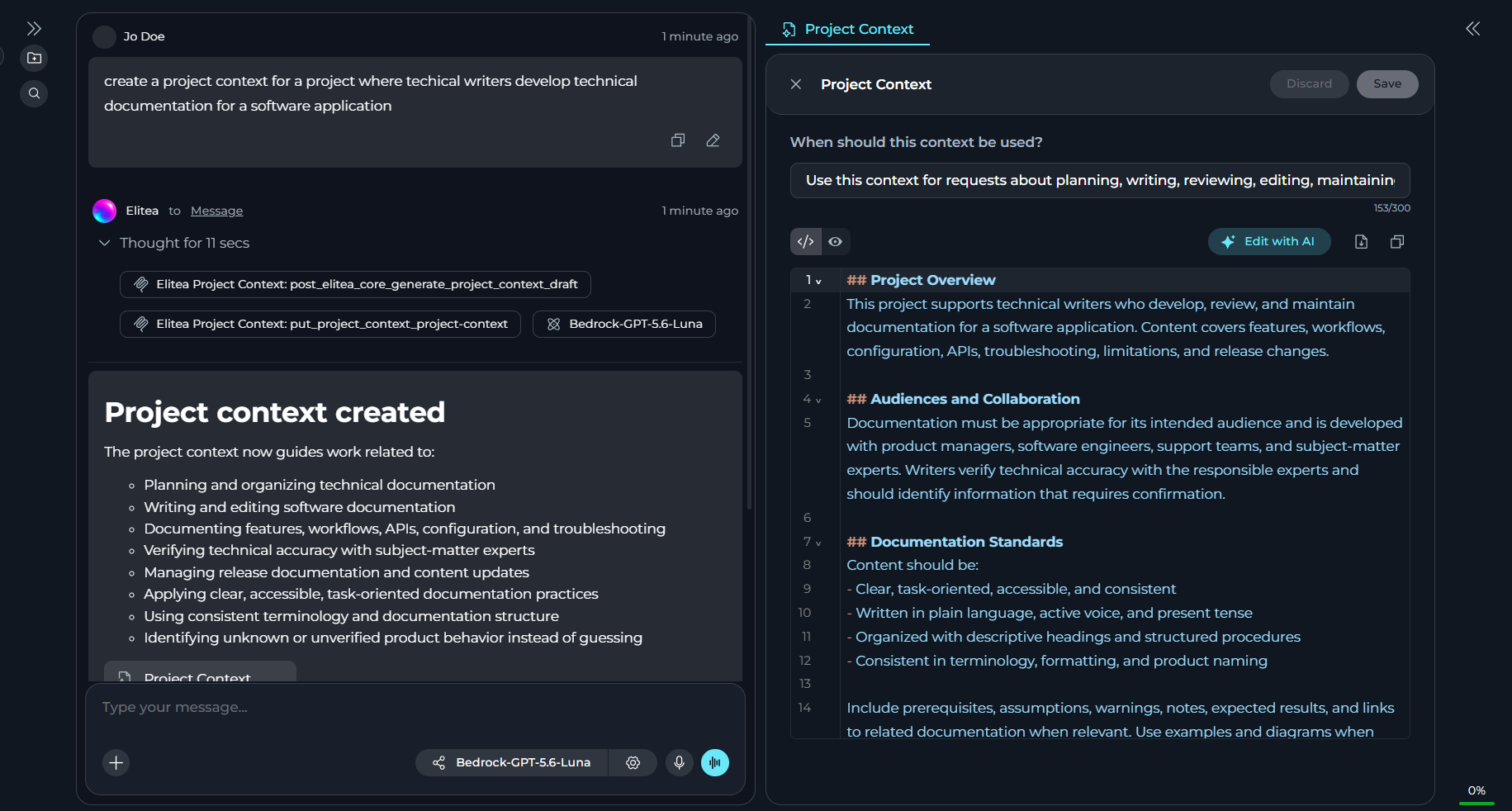1512x811 pixels.
Task: Select the Project Context tab
Action: (x=847, y=29)
